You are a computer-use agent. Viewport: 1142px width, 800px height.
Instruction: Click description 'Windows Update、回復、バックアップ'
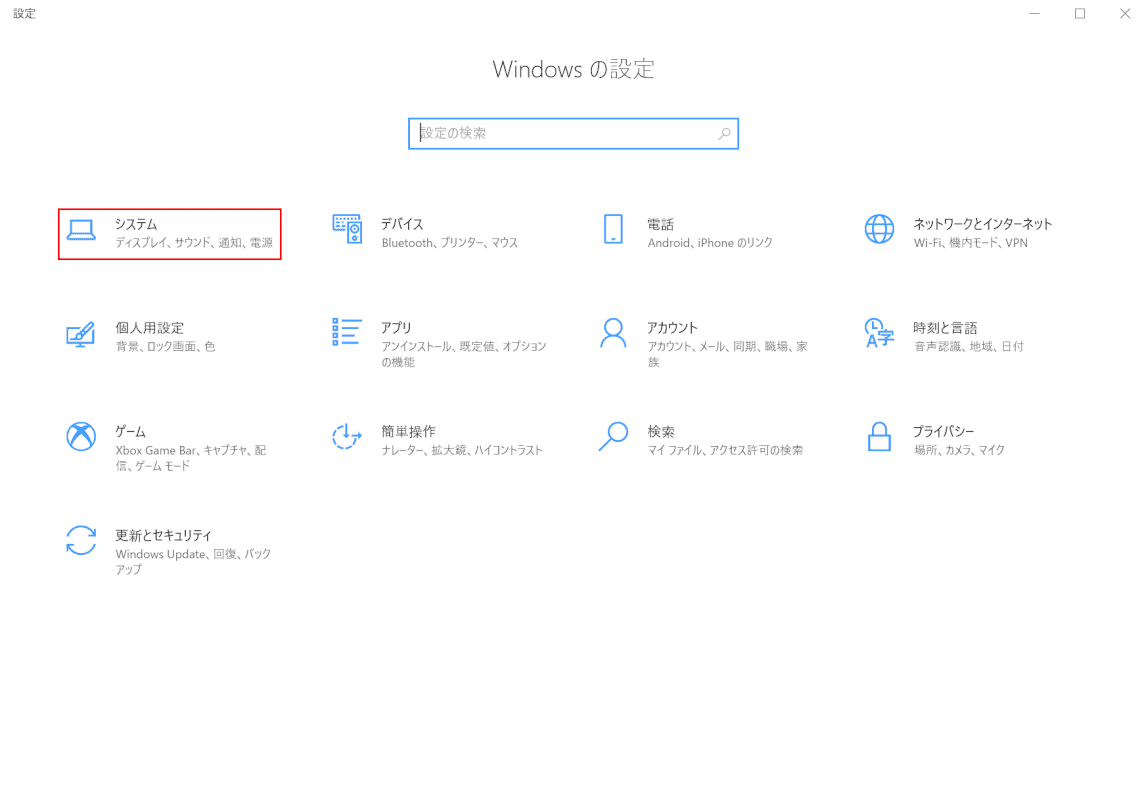coord(193,562)
